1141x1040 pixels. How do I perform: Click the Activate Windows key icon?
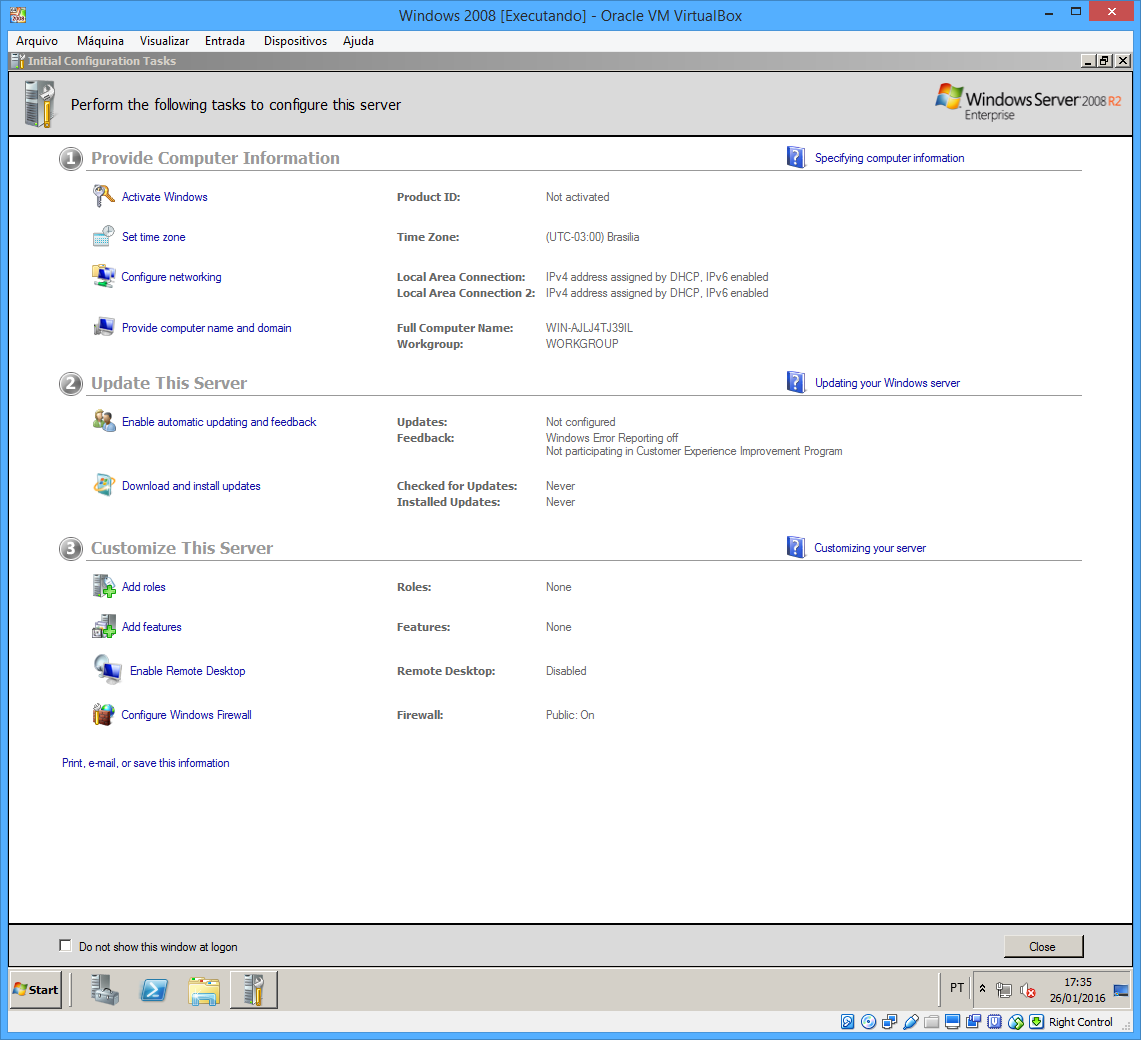[103, 197]
